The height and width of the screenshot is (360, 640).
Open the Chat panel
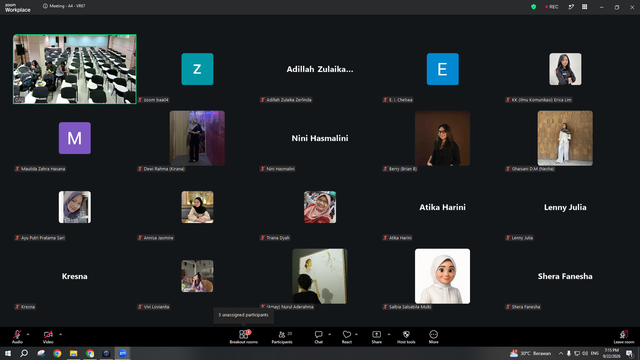pos(318,337)
